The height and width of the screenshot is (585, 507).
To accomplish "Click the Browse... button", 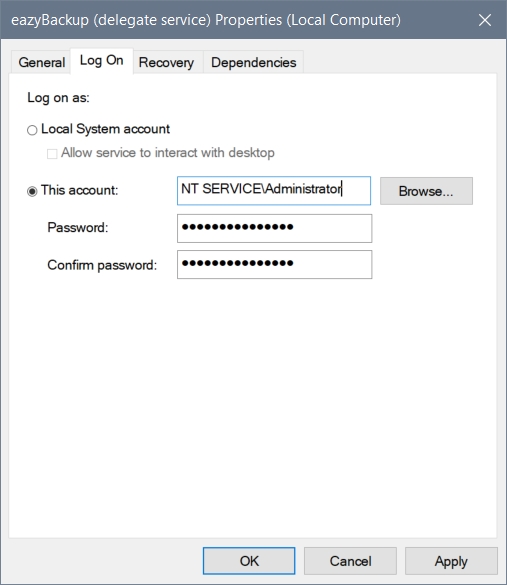I will 426,191.
